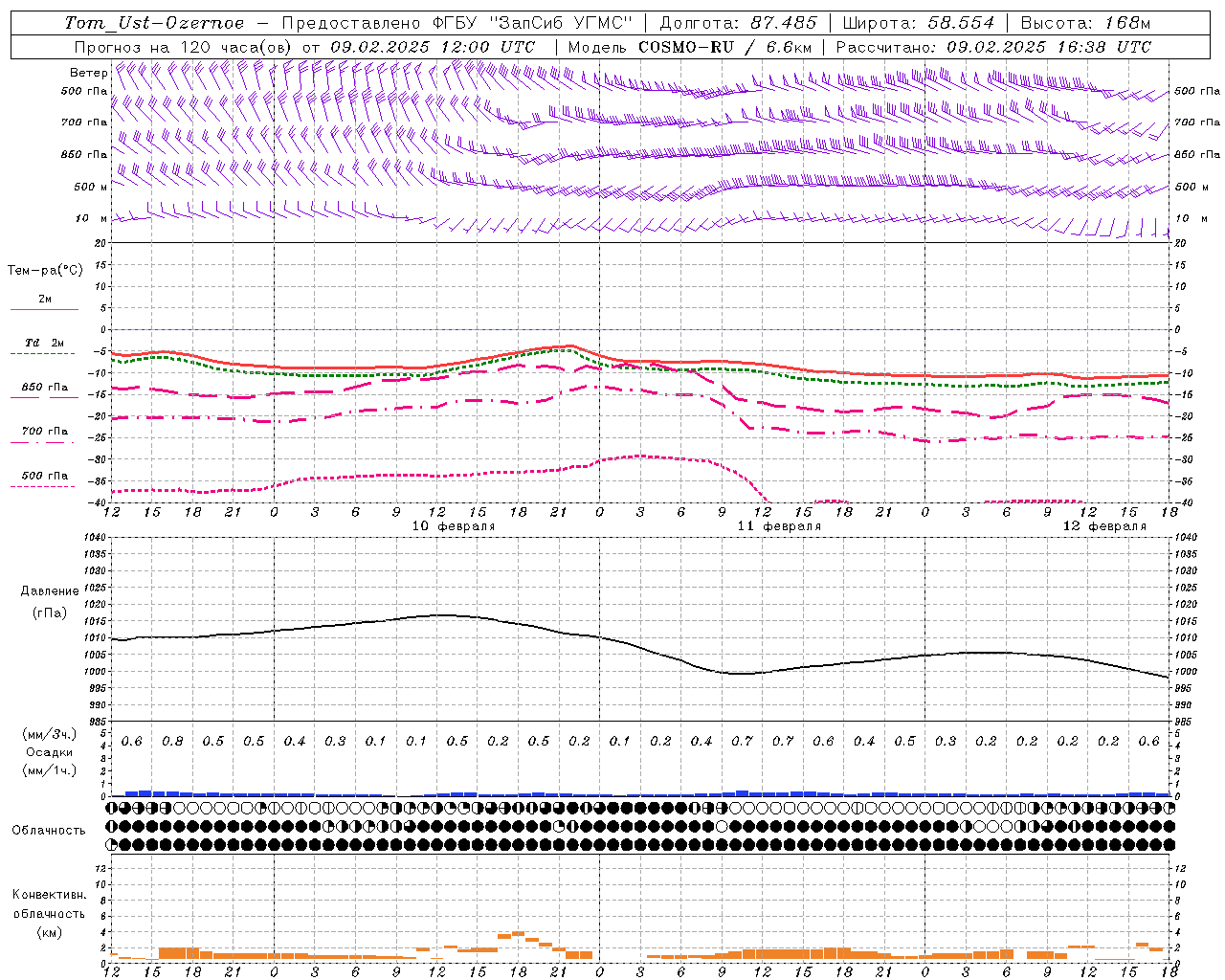Select the "ЗапСиб УГМС" provider text

[x=563, y=23]
